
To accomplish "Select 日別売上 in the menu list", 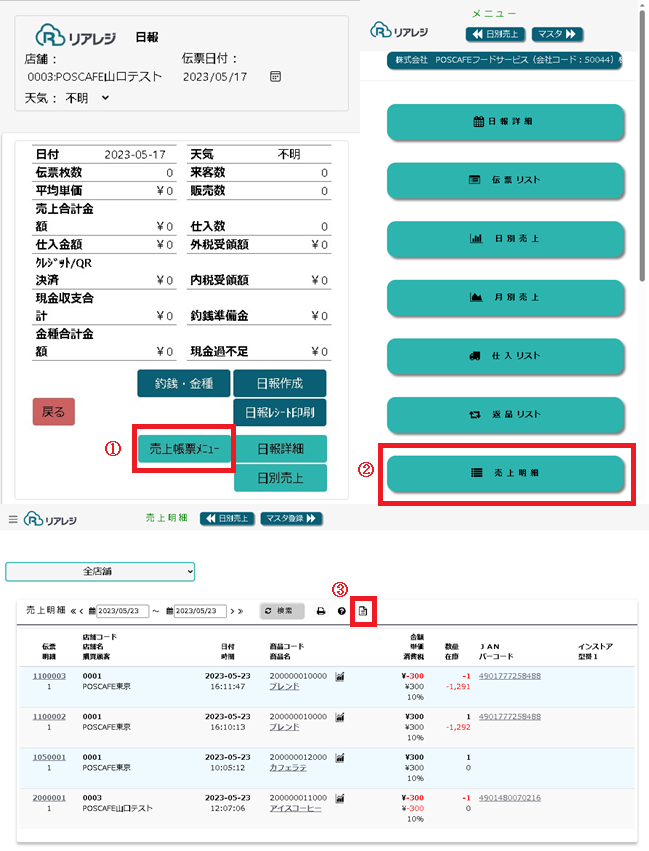I will 505,239.
